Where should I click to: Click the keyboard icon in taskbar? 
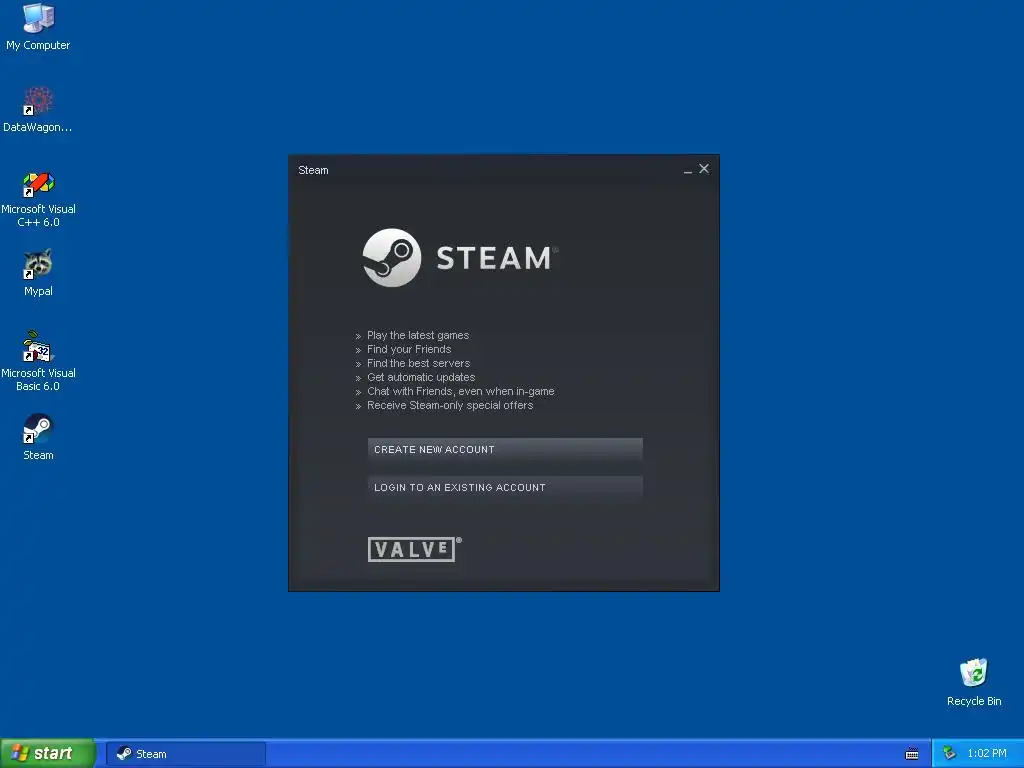coord(912,754)
